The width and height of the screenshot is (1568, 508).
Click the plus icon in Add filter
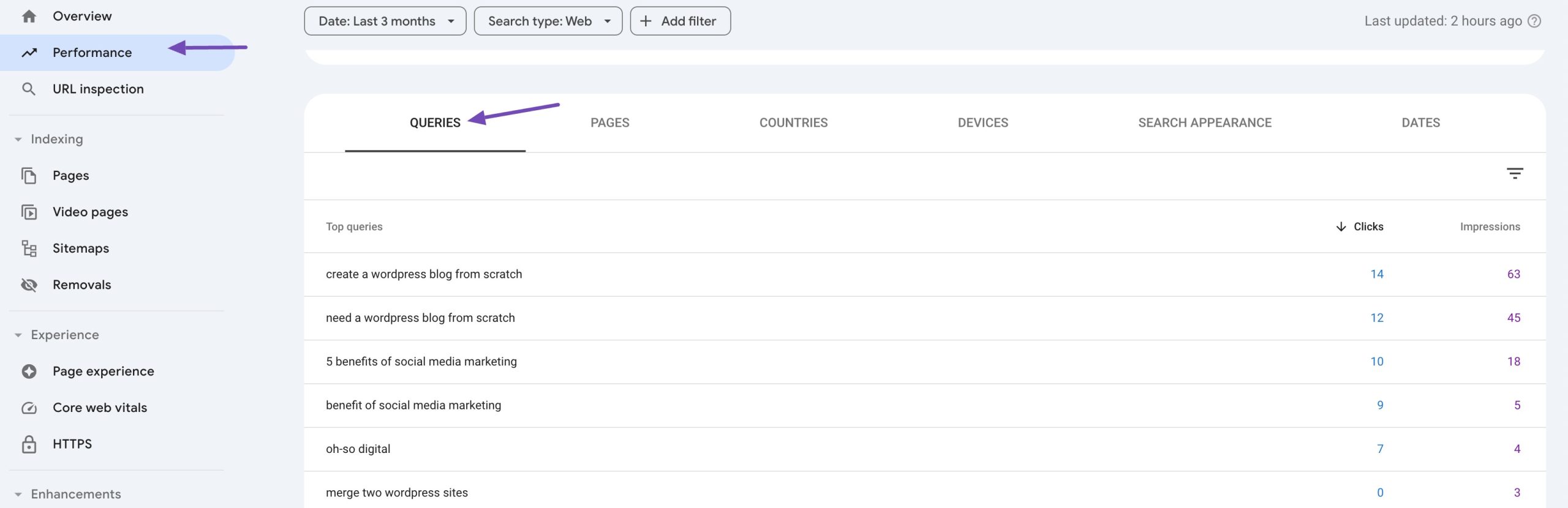(646, 21)
